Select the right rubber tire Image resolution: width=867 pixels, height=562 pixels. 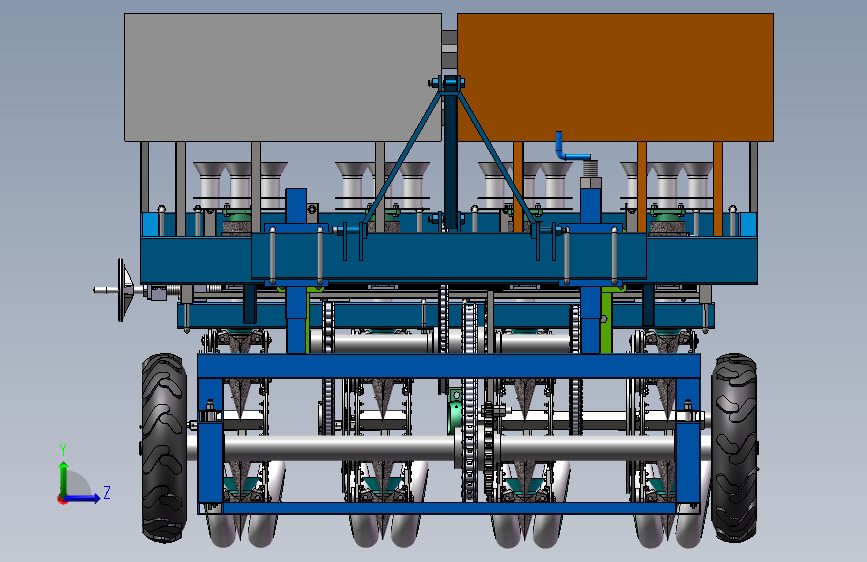coord(734,448)
